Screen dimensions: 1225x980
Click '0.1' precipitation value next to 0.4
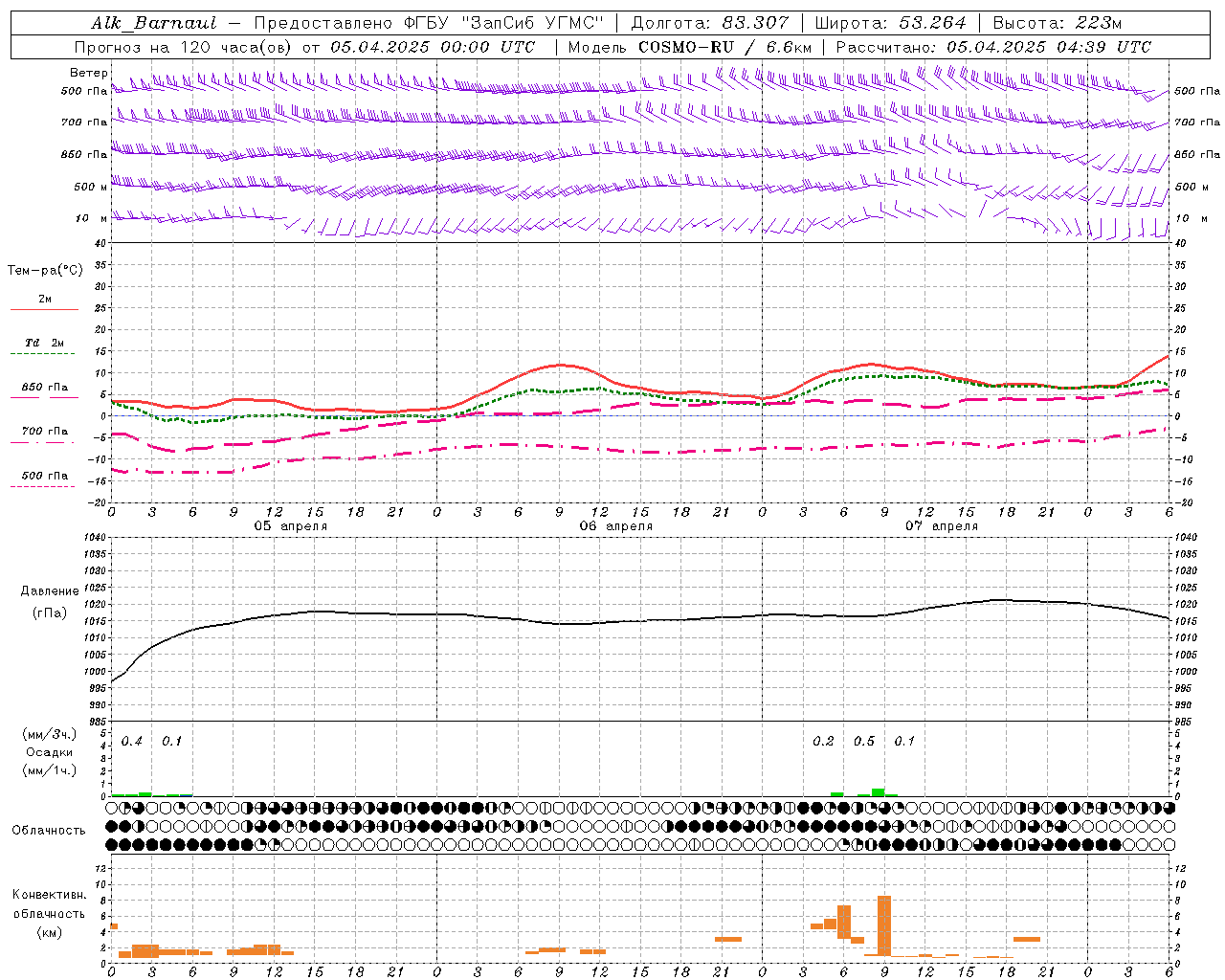point(171,742)
